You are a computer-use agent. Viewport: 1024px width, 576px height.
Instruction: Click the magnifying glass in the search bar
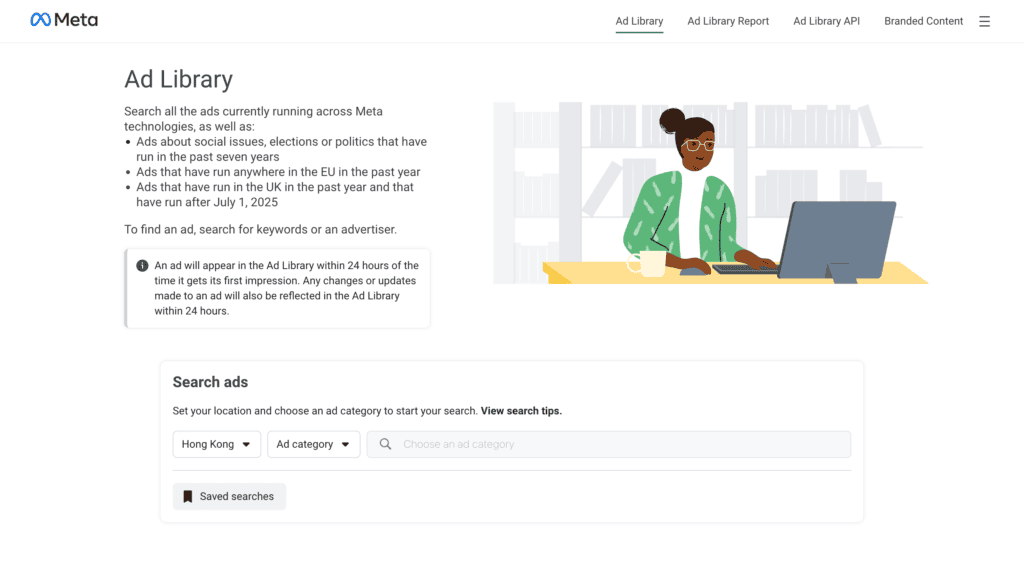[x=386, y=444]
